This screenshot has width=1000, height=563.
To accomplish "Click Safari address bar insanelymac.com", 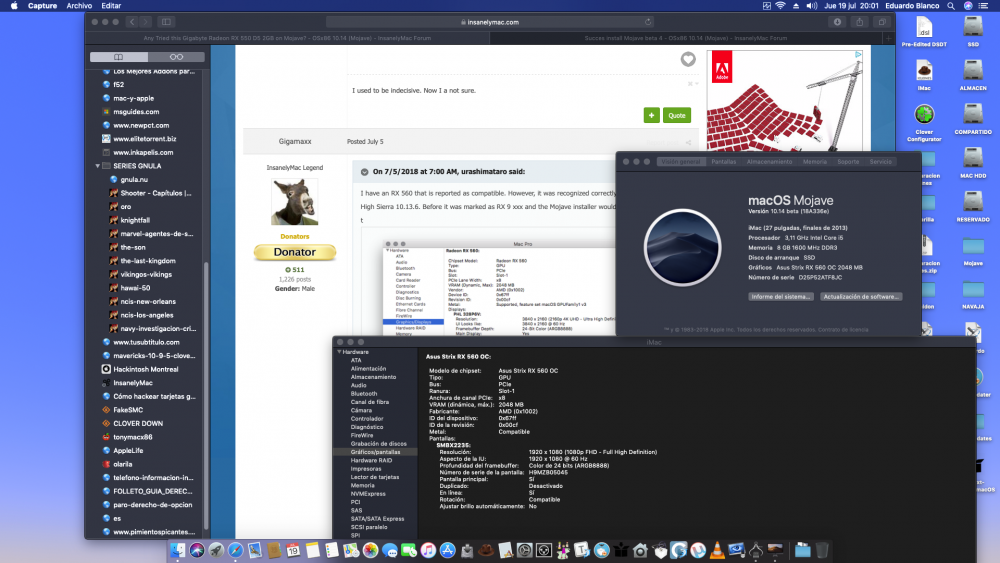I will pos(490,22).
